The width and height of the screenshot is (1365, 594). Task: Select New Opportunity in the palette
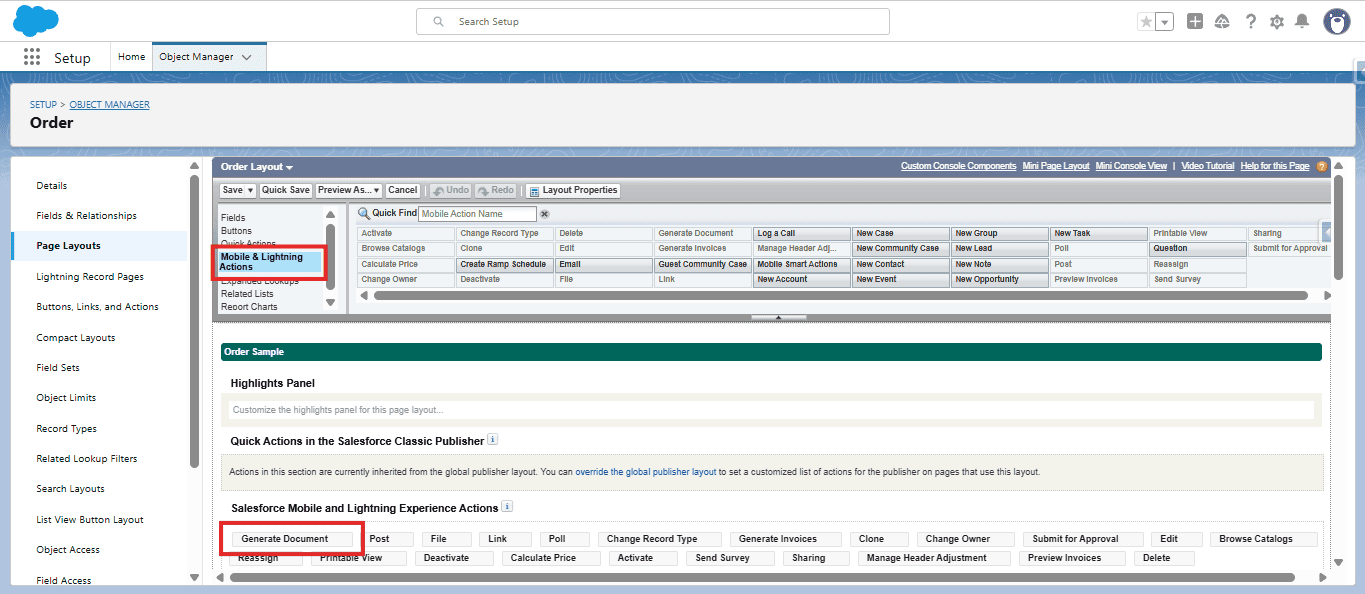999,280
